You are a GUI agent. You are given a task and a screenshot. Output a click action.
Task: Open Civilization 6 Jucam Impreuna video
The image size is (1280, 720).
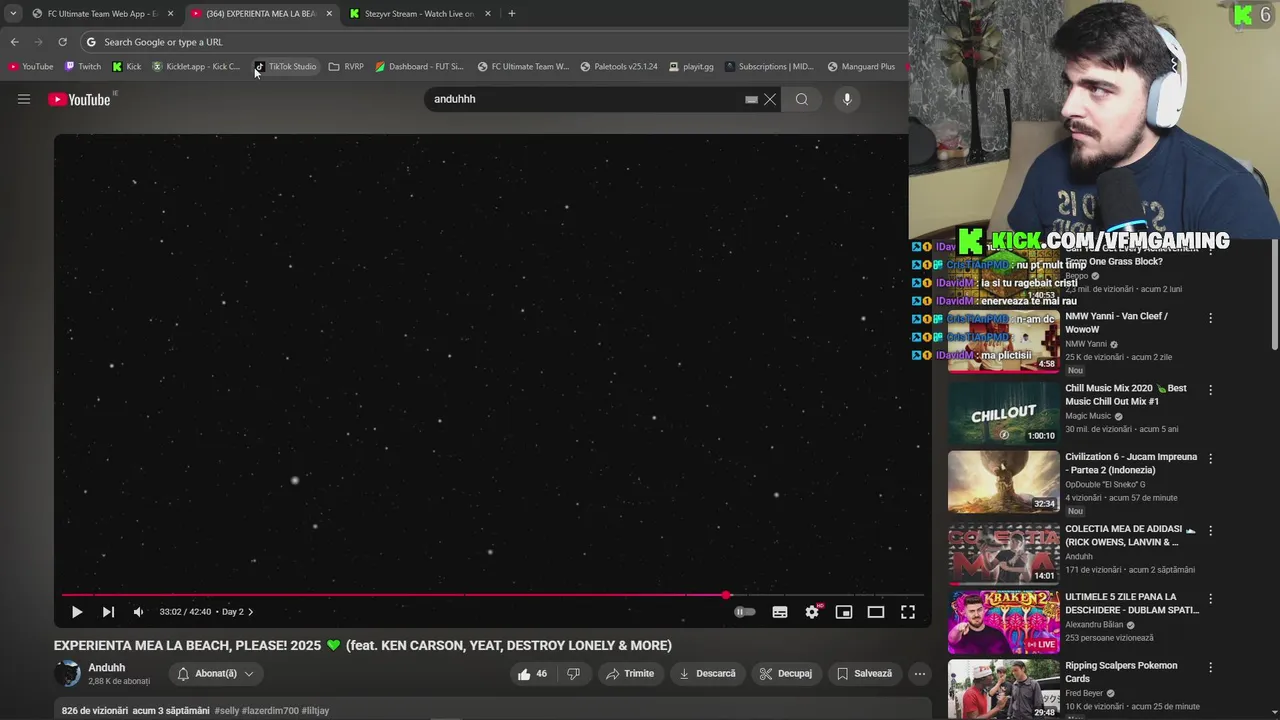coord(1131,463)
